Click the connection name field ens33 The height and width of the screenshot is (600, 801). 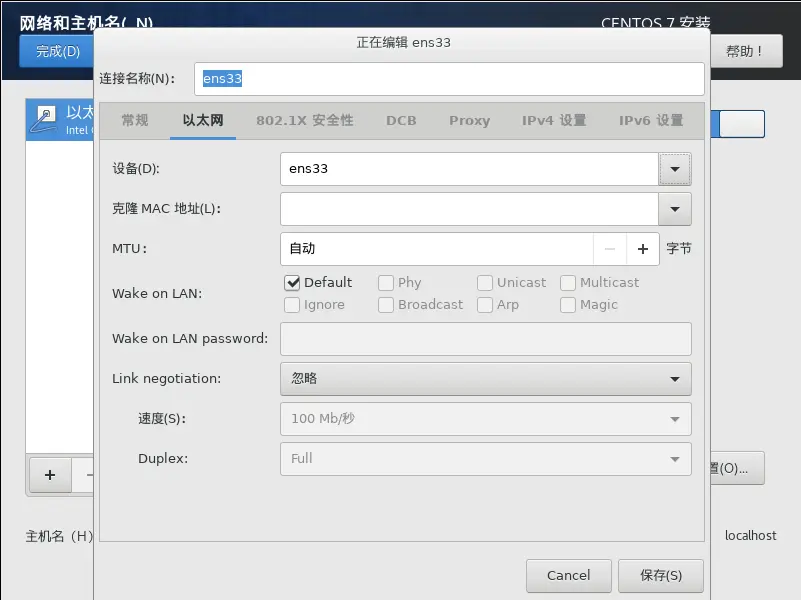449,79
